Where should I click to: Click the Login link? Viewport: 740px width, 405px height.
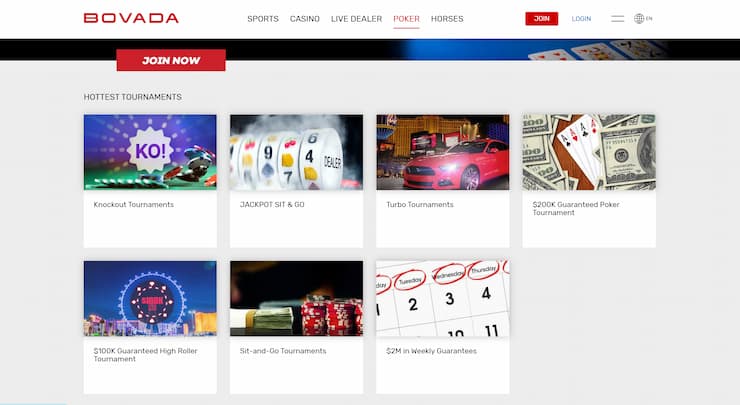click(581, 19)
